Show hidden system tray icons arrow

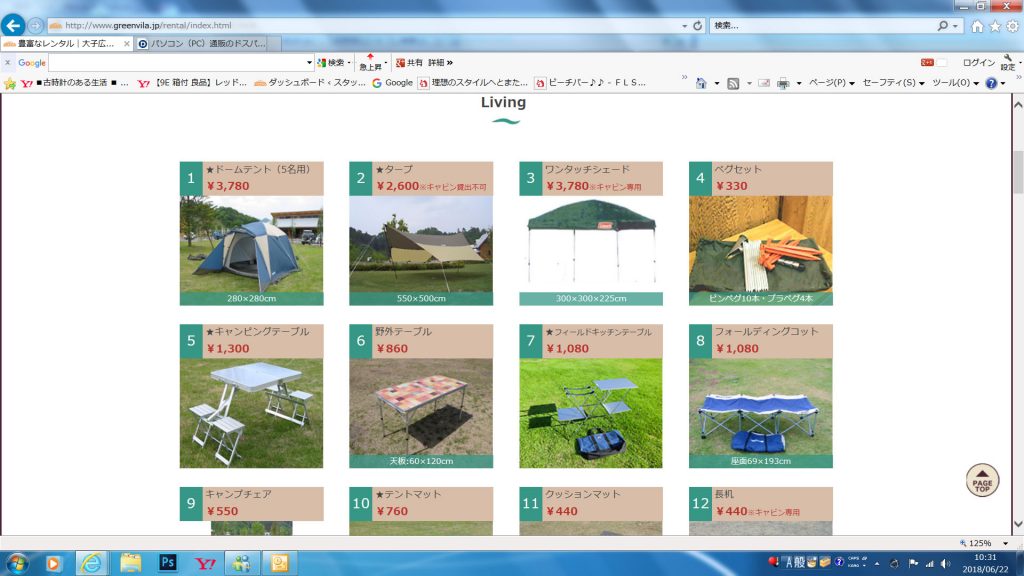coord(877,564)
